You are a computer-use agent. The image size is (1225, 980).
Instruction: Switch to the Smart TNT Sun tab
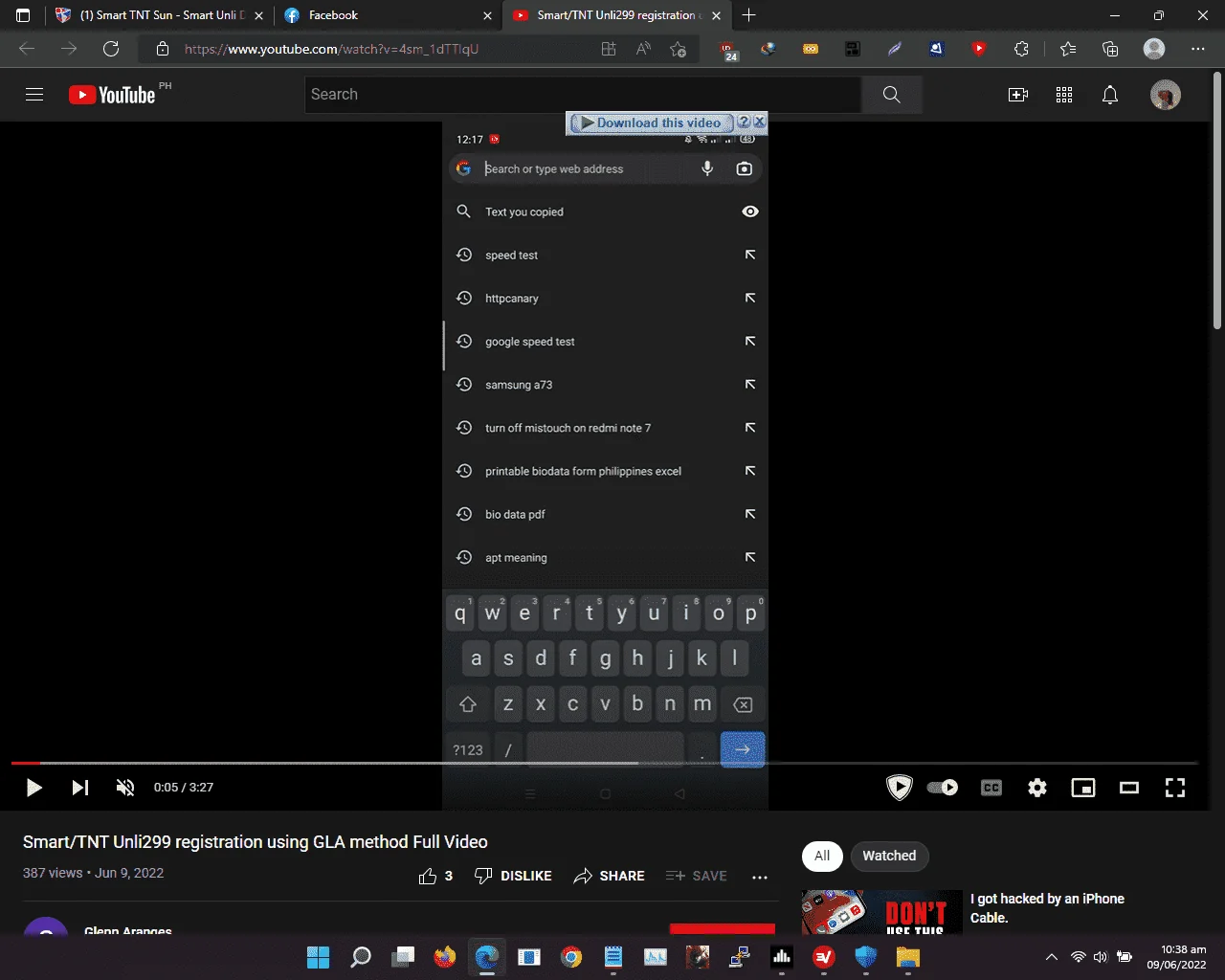coord(161,15)
